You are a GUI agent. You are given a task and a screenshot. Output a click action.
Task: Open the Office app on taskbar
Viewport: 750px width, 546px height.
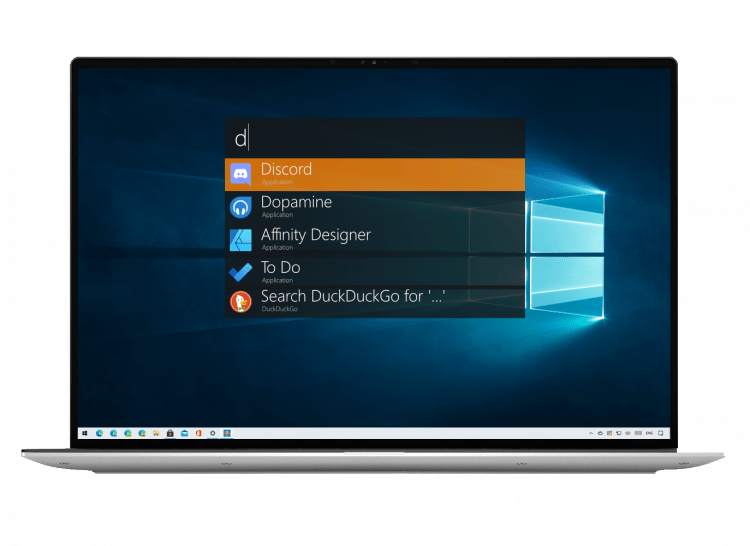199,433
